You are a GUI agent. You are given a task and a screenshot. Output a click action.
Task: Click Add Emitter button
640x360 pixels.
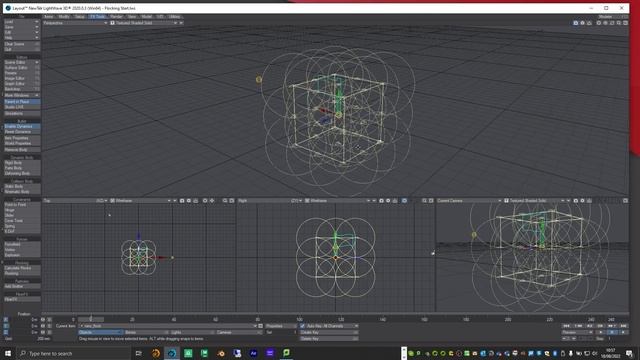click(22, 286)
